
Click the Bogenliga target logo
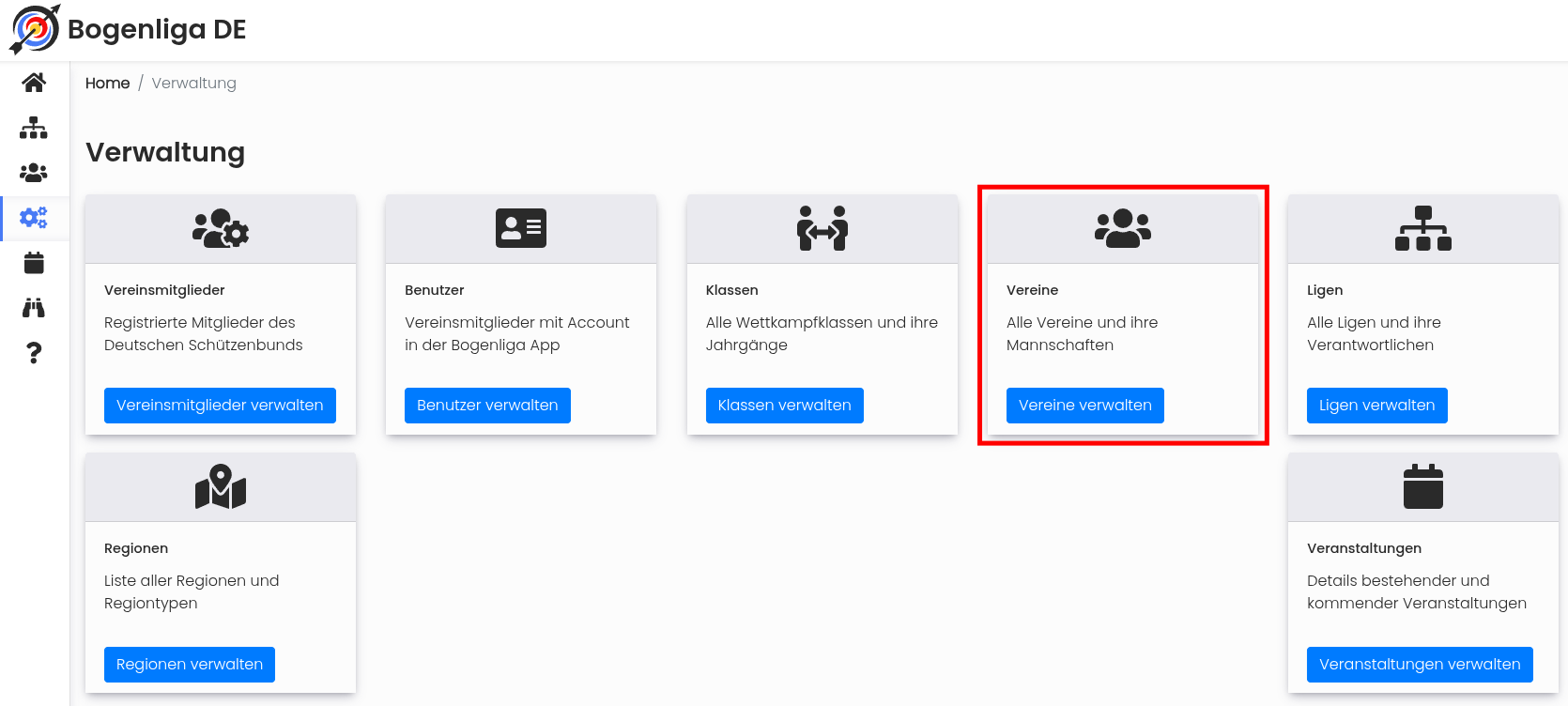(35, 29)
